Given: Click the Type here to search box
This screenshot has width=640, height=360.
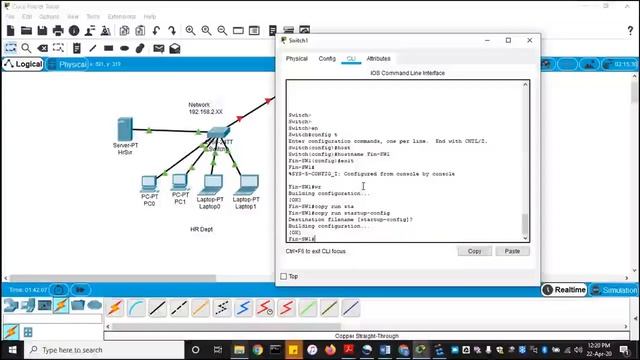Looking at the screenshot, I should (x=105, y=350).
